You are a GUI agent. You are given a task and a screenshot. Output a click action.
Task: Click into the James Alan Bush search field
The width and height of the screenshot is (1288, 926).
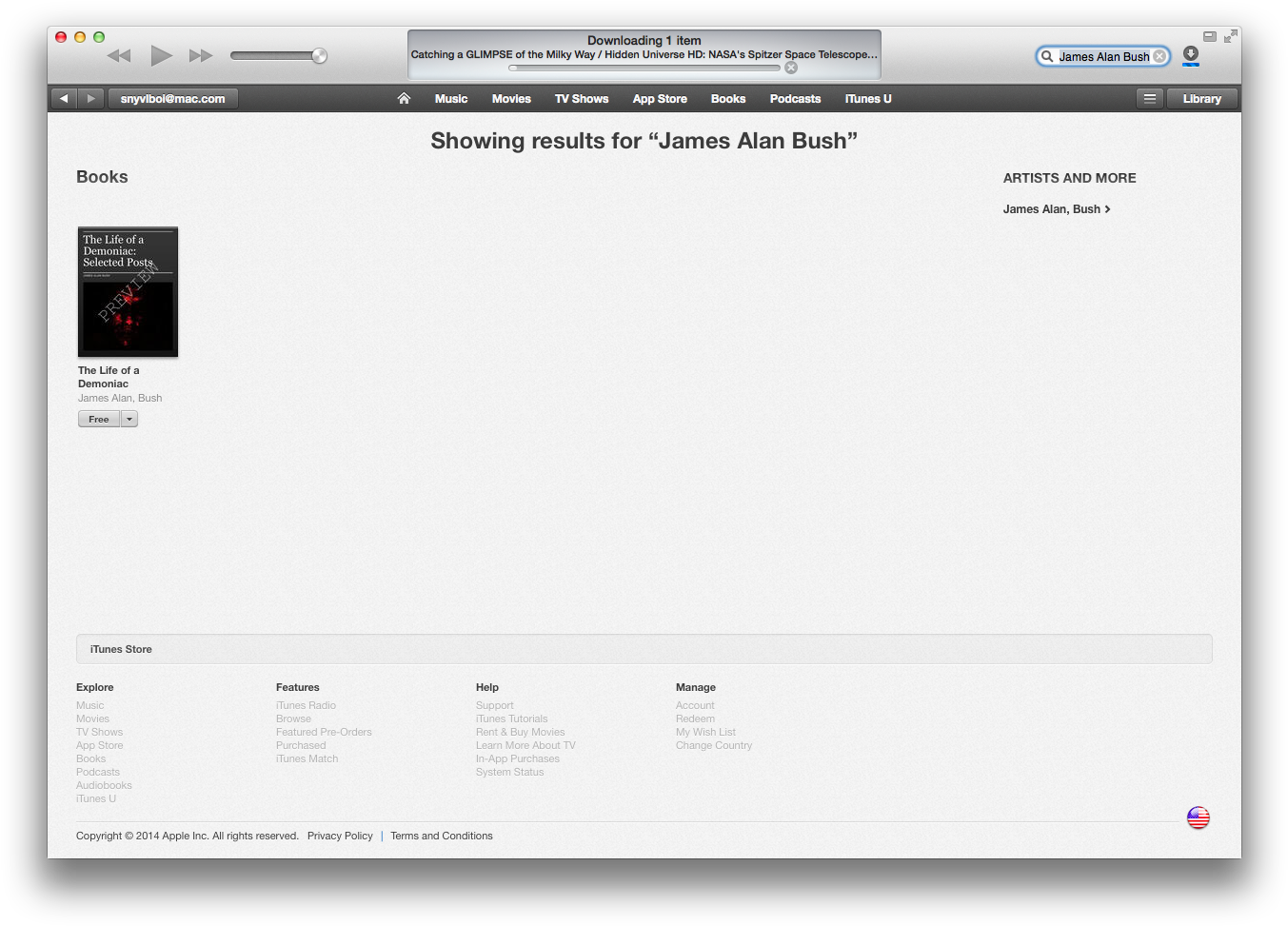pos(1104,56)
